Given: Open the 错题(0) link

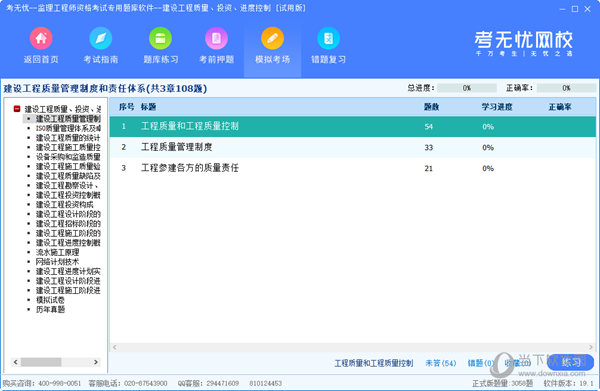Looking at the screenshot, I should pos(480,363).
